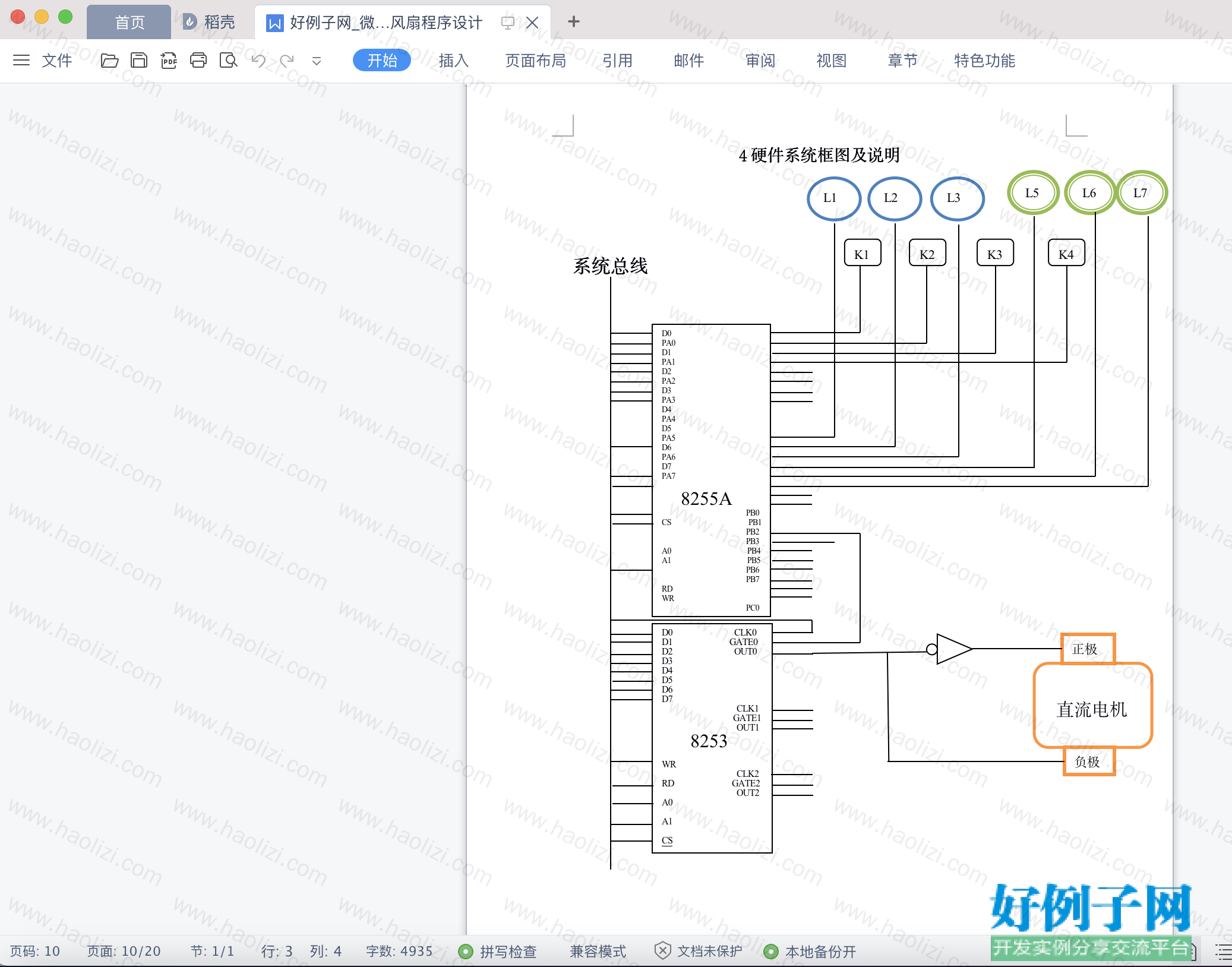Switch to the 插入 tab
The width and height of the screenshot is (1232, 967).
point(454,60)
